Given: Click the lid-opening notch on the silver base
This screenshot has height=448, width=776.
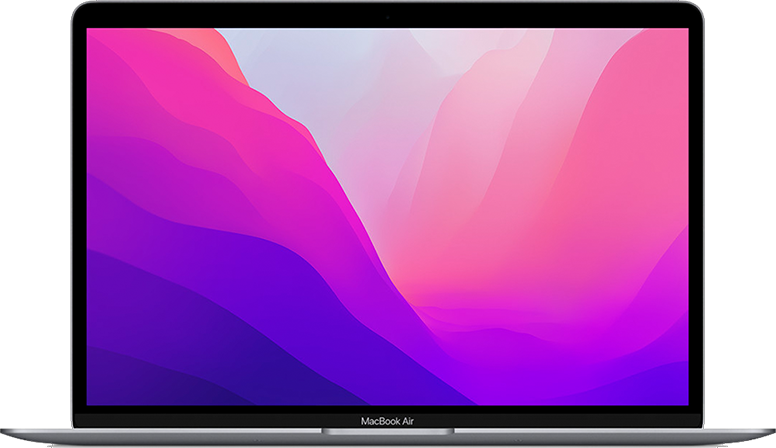Looking at the screenshot, I should click(387, 433).
